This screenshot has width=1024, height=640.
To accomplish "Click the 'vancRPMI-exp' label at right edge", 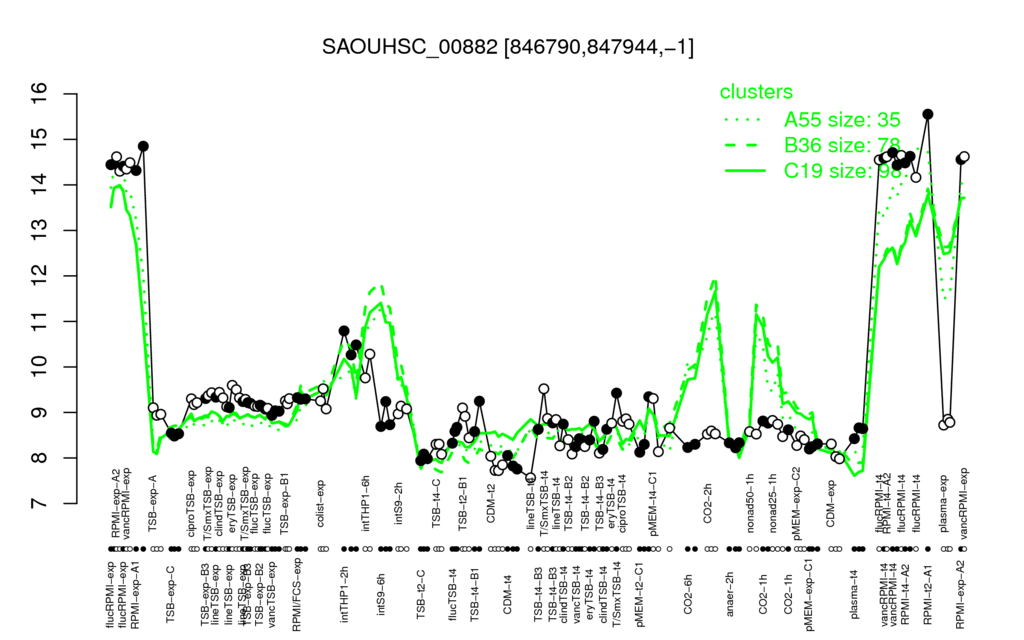I will (965, 503).
